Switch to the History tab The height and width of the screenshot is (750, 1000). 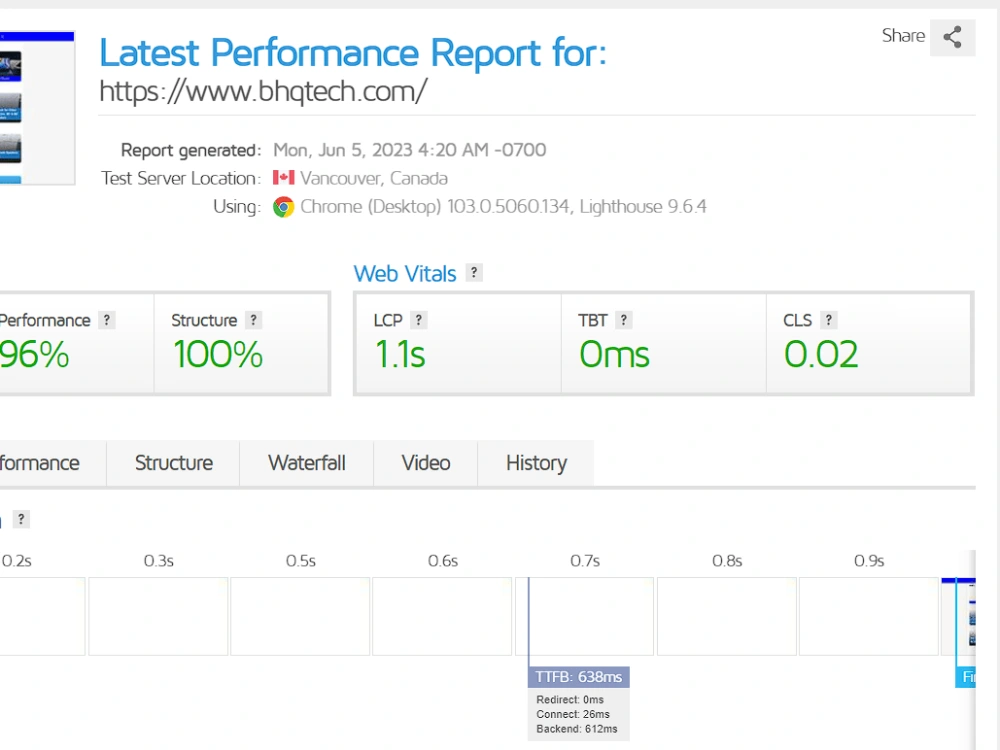(x=536, y=463)
